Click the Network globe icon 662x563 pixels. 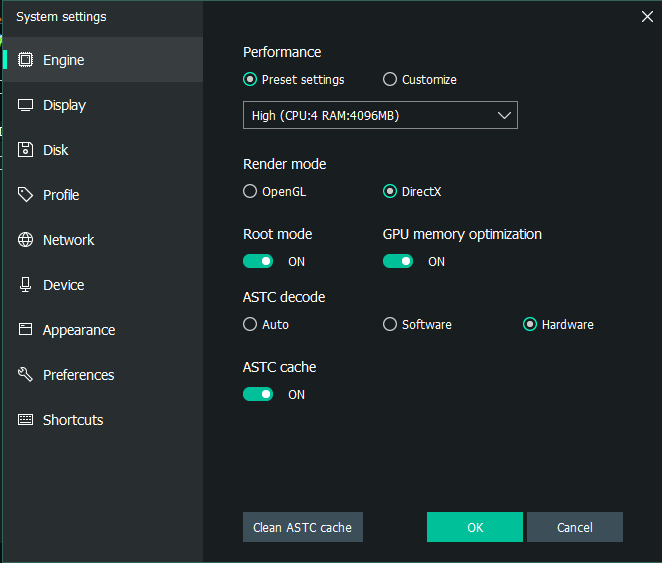[25, 240]
